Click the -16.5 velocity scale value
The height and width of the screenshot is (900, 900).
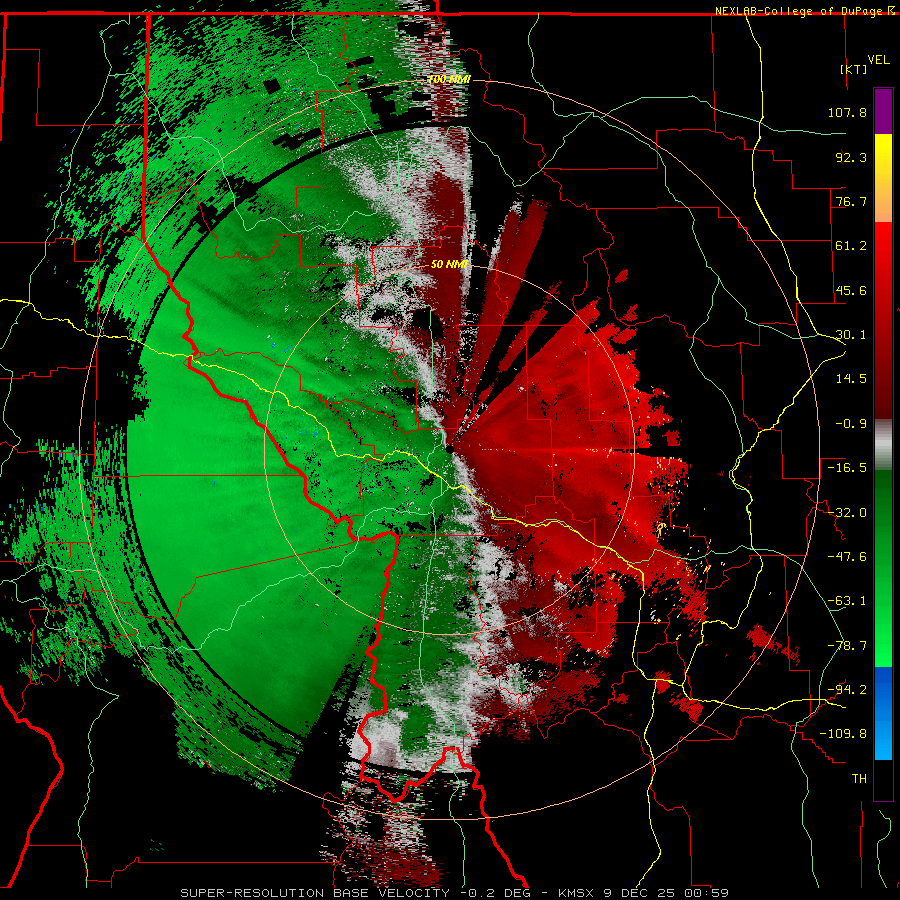[x=847, y=467]
